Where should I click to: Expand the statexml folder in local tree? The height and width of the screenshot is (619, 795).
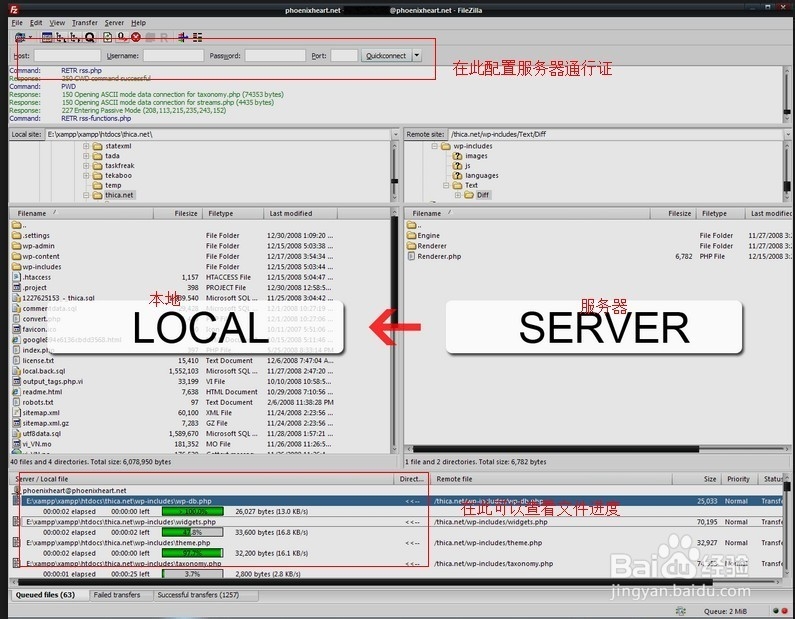86,146
